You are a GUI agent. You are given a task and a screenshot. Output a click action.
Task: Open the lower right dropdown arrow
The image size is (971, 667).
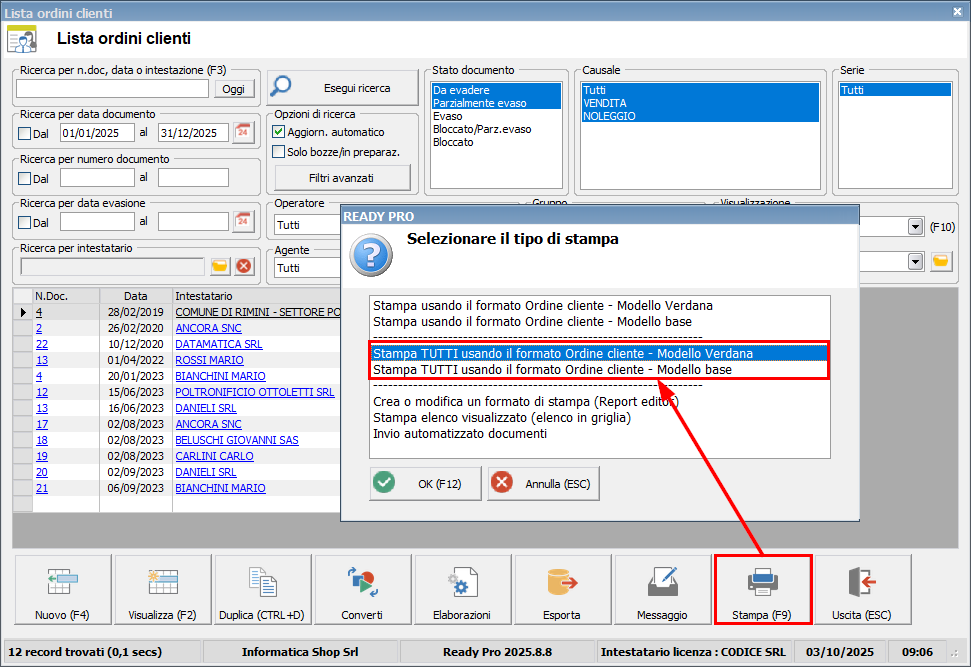tap(916, 261)
